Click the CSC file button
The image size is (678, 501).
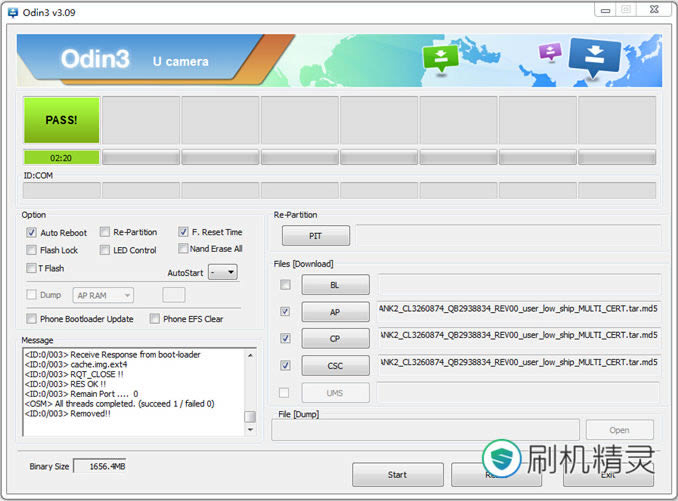click(335, 366)
